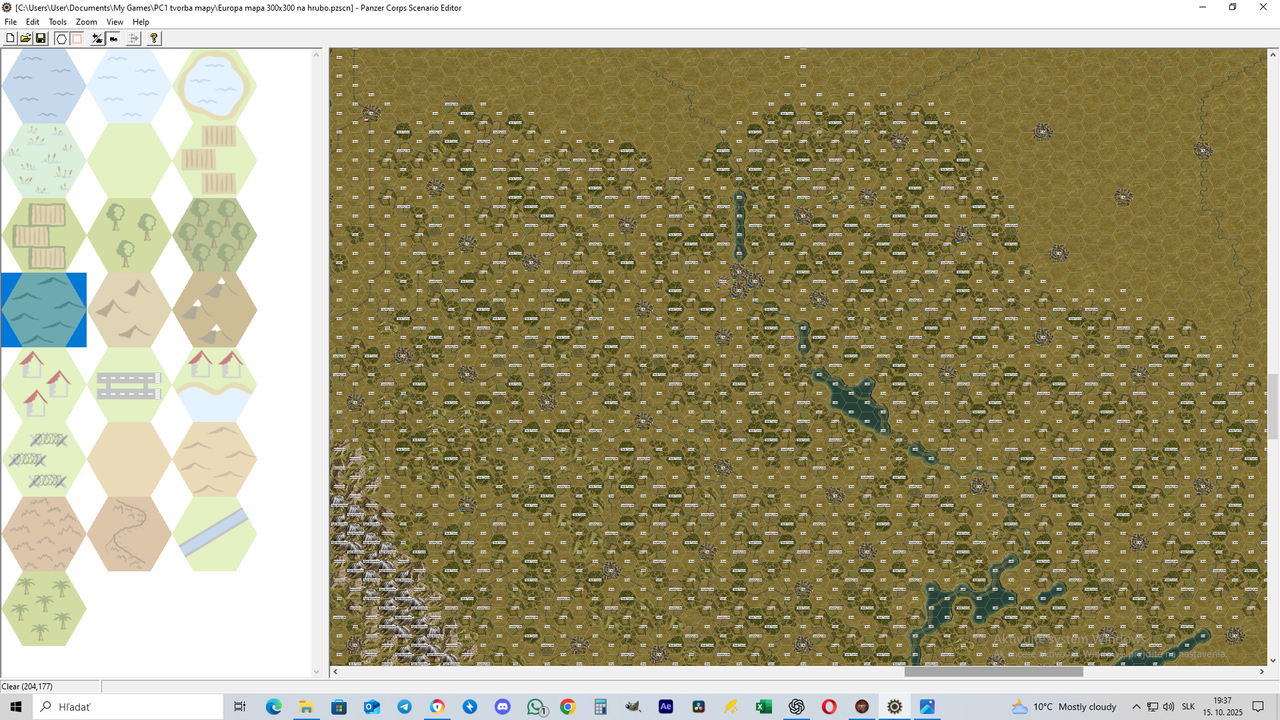This screenshot has height=720, width=1280.
Task: Select the deep sea terrain tile
Action: point(44,86)
